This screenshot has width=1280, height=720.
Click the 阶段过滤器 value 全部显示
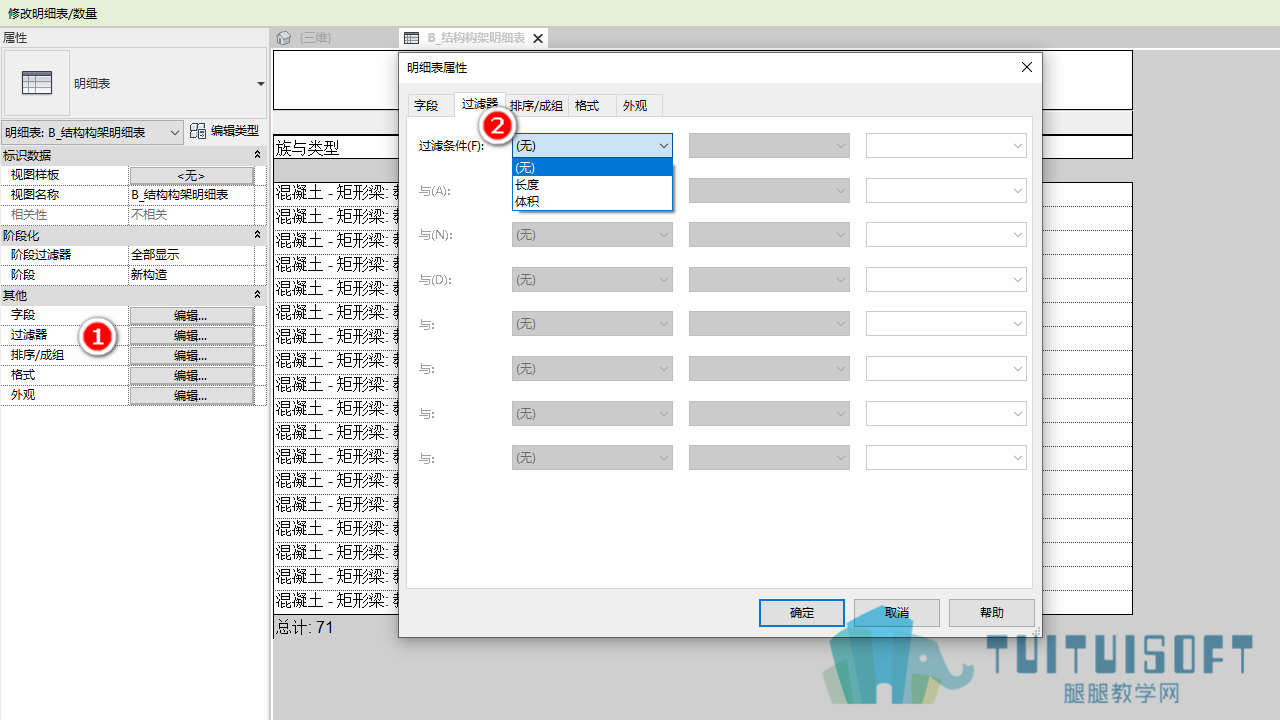[191, 255]
